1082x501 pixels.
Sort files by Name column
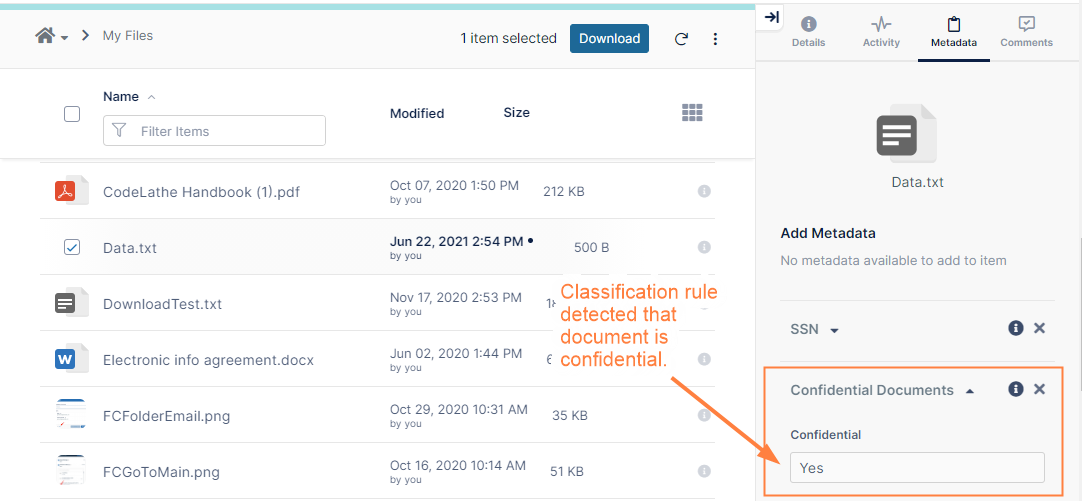[x=121, y=97]
